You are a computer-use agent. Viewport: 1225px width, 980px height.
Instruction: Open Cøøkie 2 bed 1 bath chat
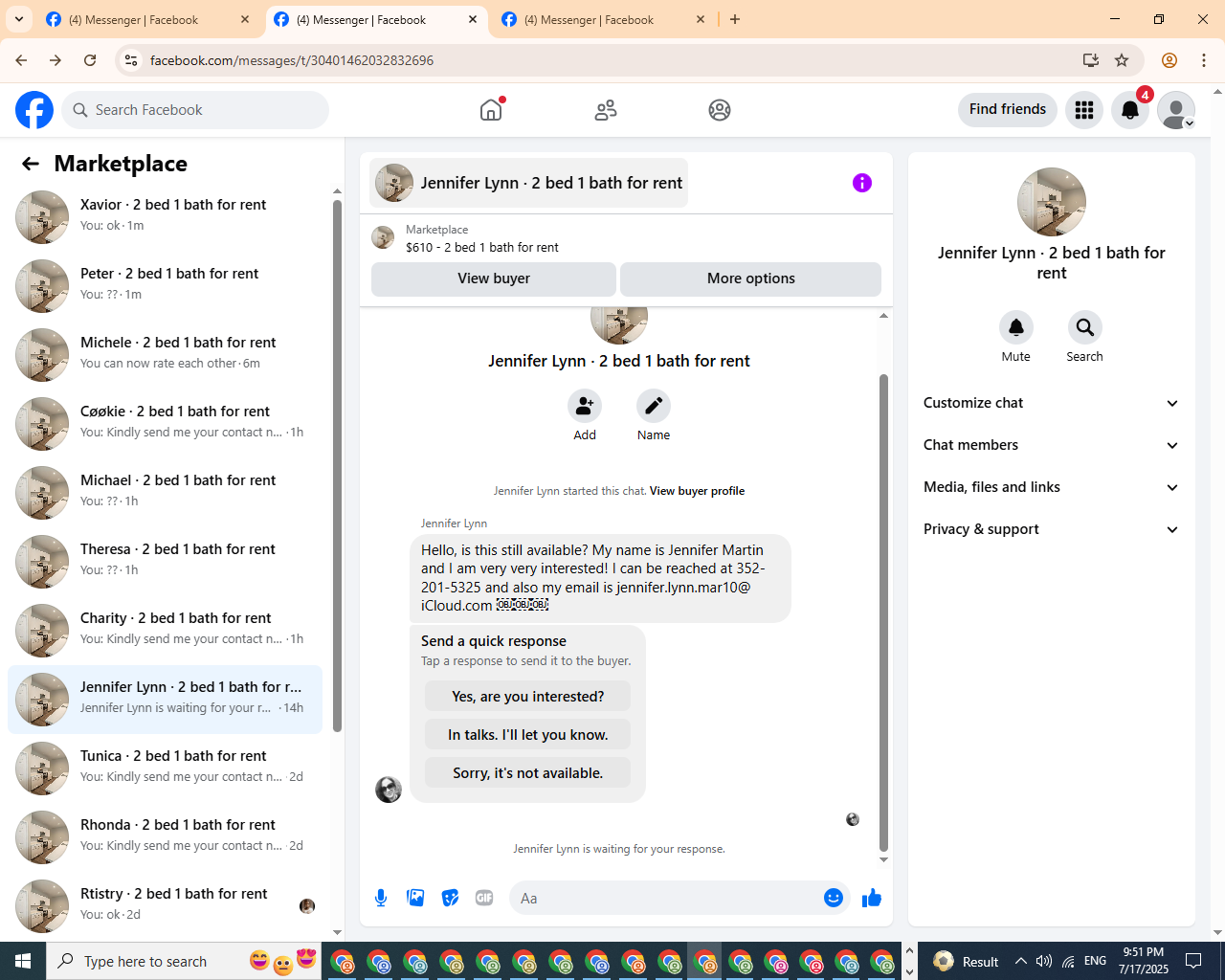click(x=166, y=424)
